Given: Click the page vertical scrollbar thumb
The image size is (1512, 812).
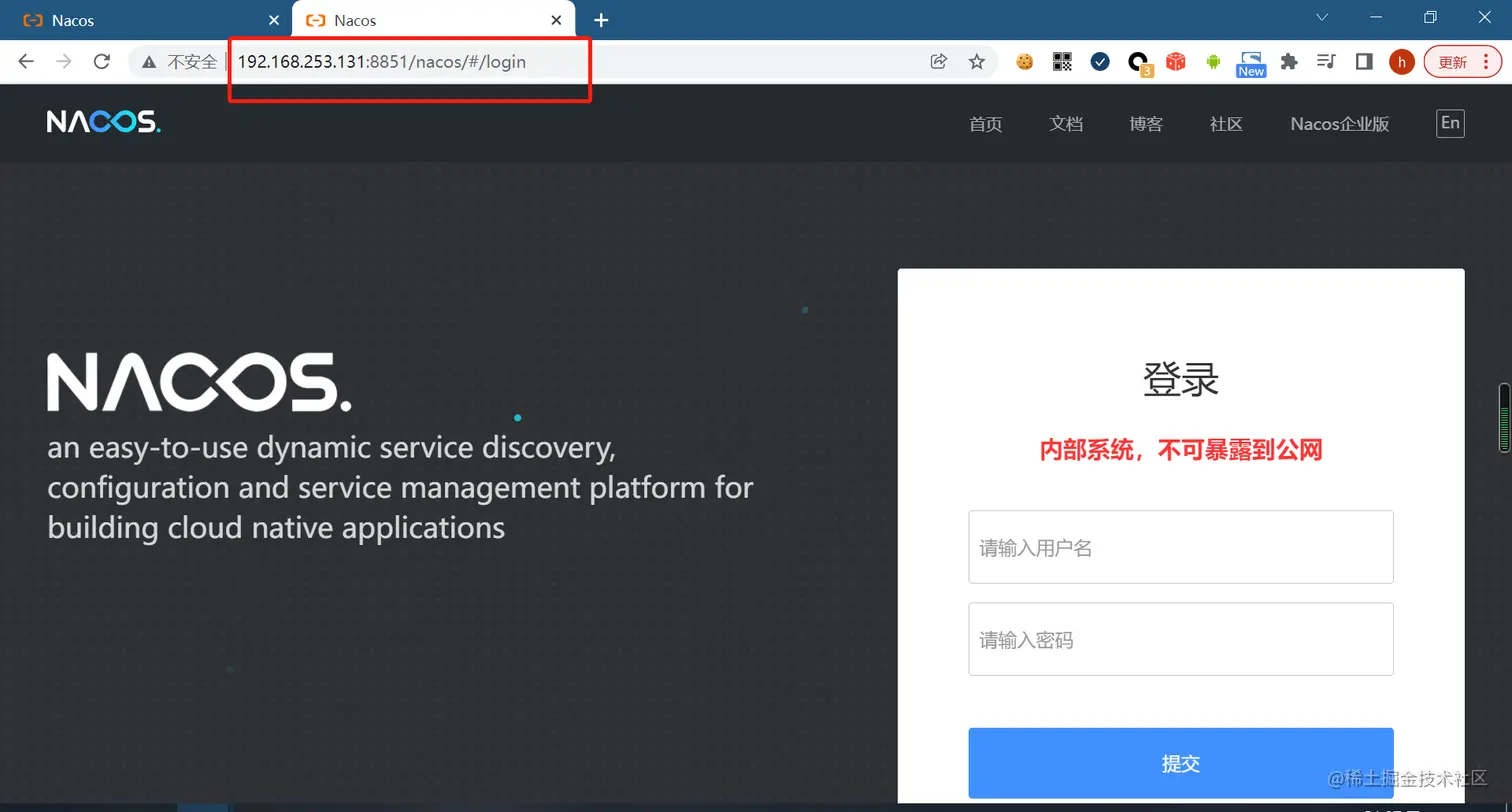Looking at the screenshot, I should (x=1504, y=417).
